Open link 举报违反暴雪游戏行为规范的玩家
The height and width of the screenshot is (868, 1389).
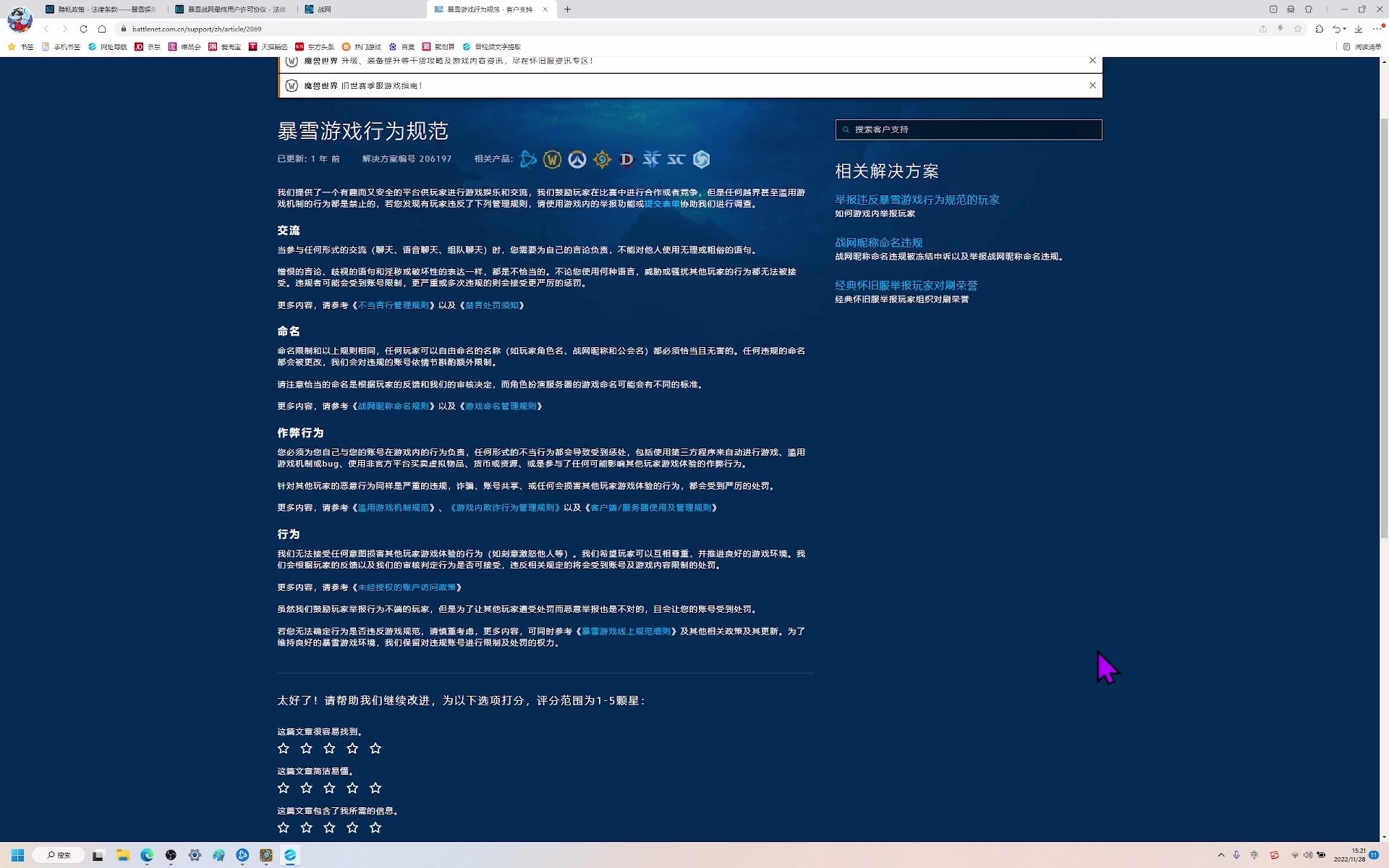tap(917, 200)
